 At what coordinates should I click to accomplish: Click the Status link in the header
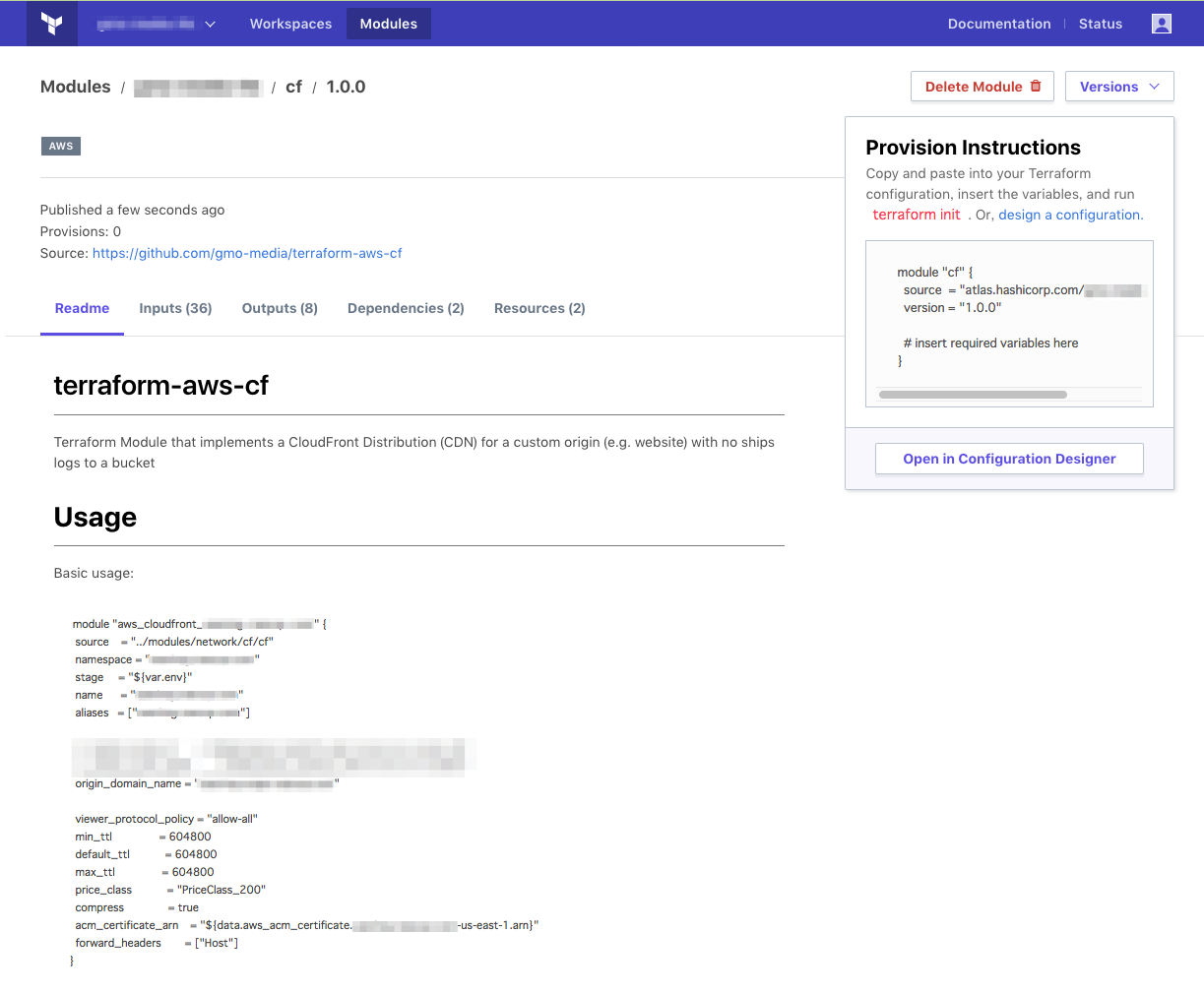coord(1101,24)
